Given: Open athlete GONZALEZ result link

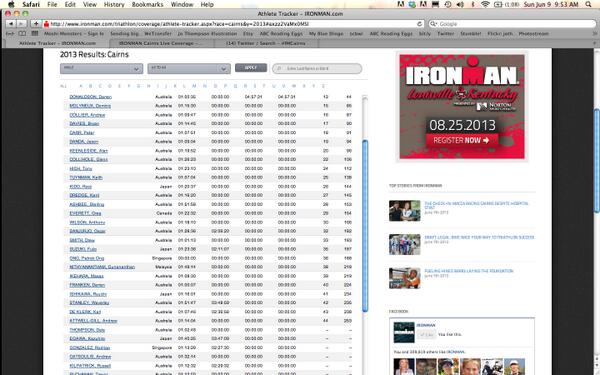Looking at the screenshot, I should coord(90,347).
